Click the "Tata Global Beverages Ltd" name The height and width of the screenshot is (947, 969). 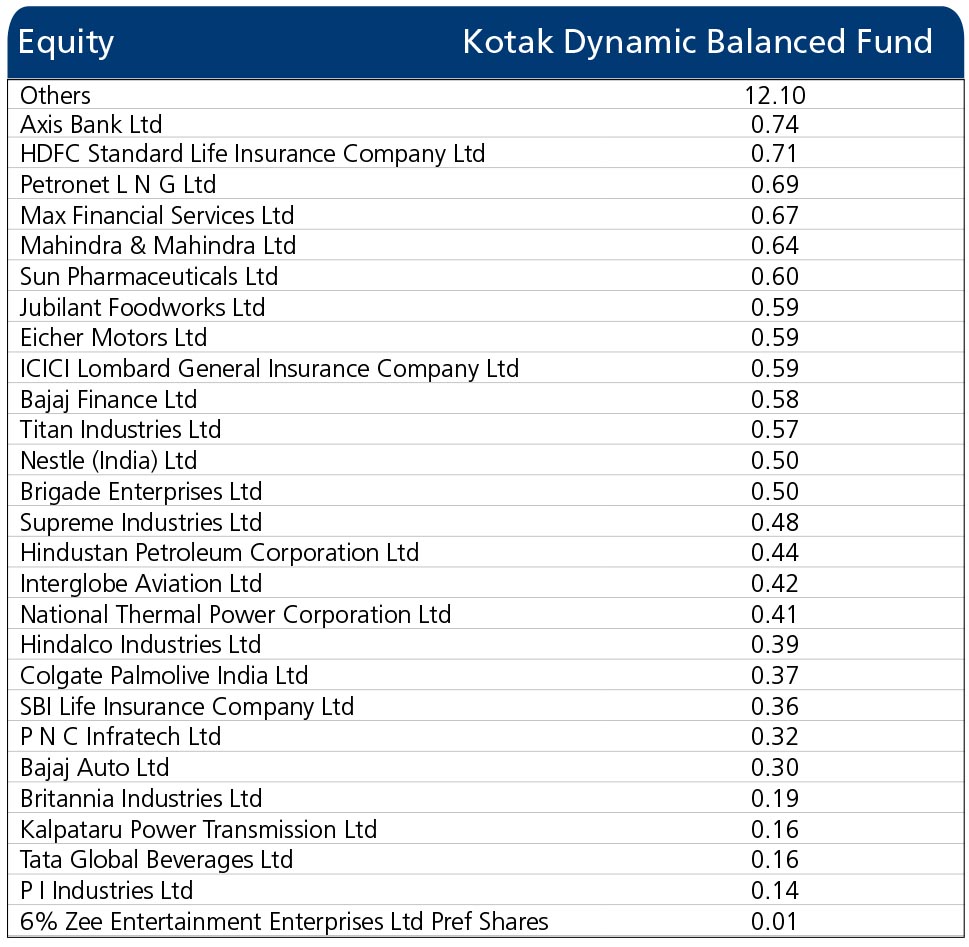[156, 860]
